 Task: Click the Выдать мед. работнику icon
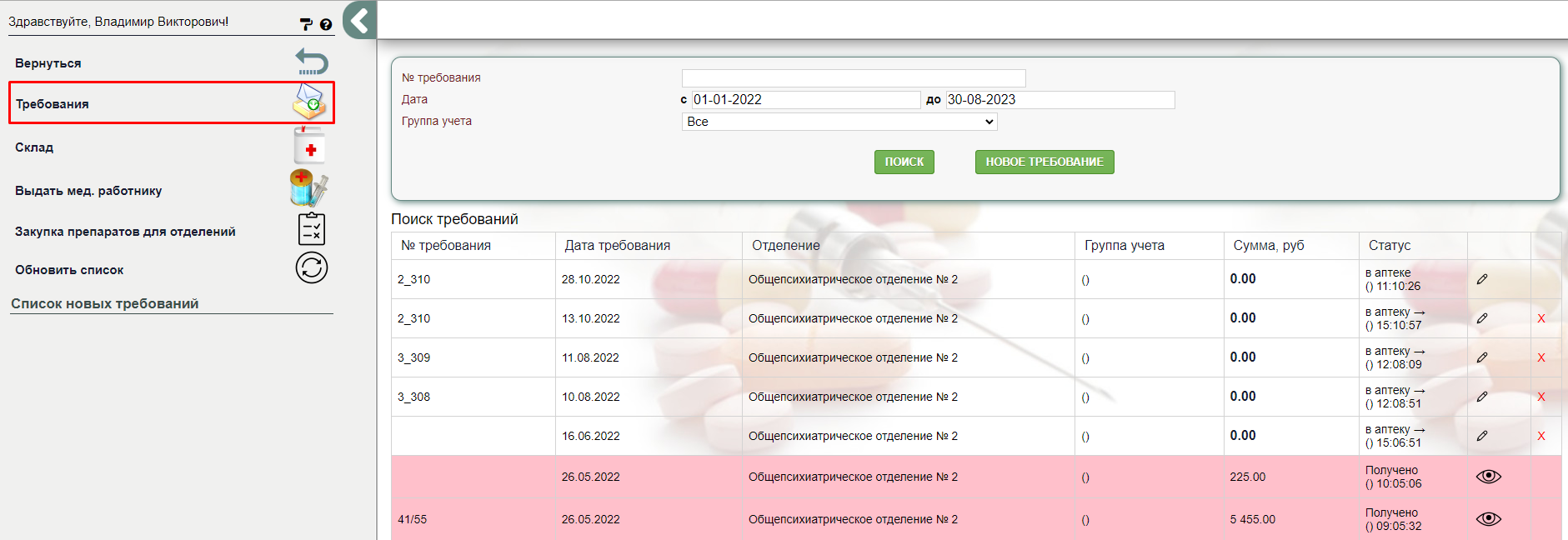click(309, 188)
